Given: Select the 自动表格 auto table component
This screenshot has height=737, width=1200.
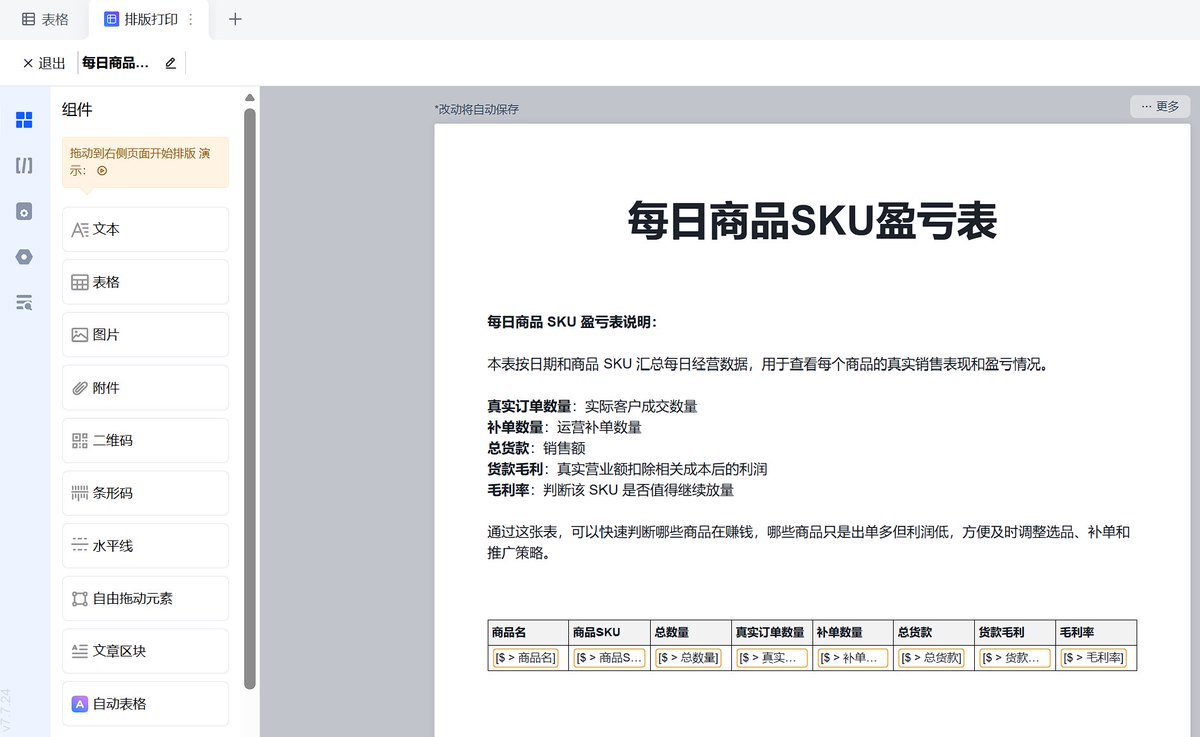Looking at the screenshot, I should [x=145, y=704].
